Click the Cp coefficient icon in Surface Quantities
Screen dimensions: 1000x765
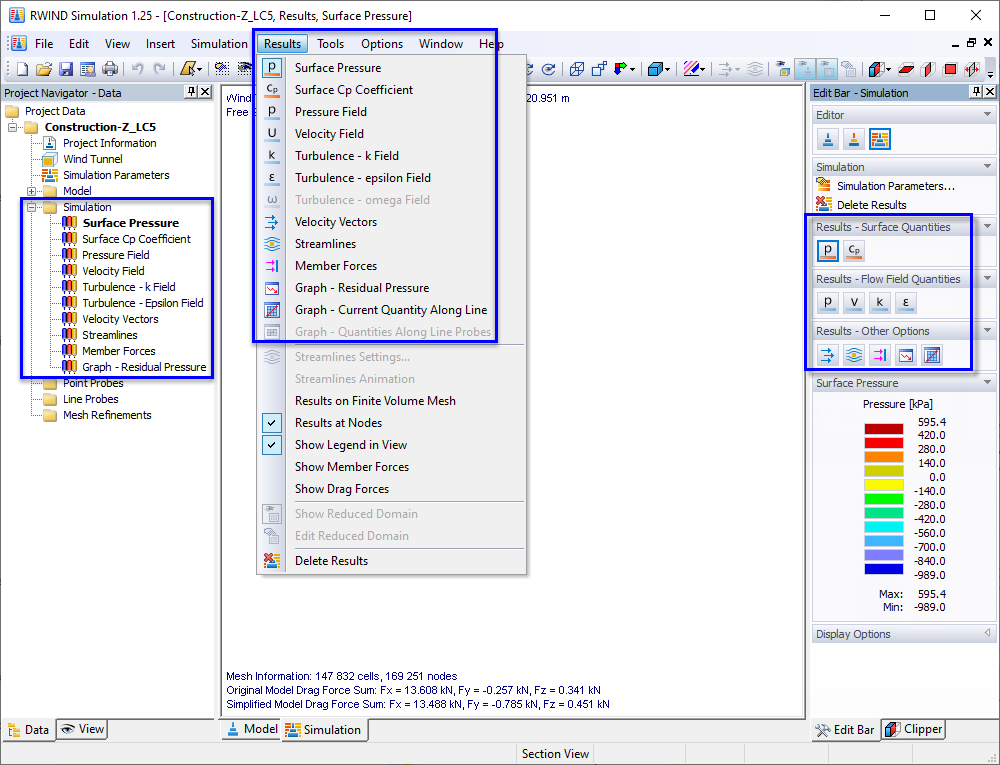click(854, 251)
